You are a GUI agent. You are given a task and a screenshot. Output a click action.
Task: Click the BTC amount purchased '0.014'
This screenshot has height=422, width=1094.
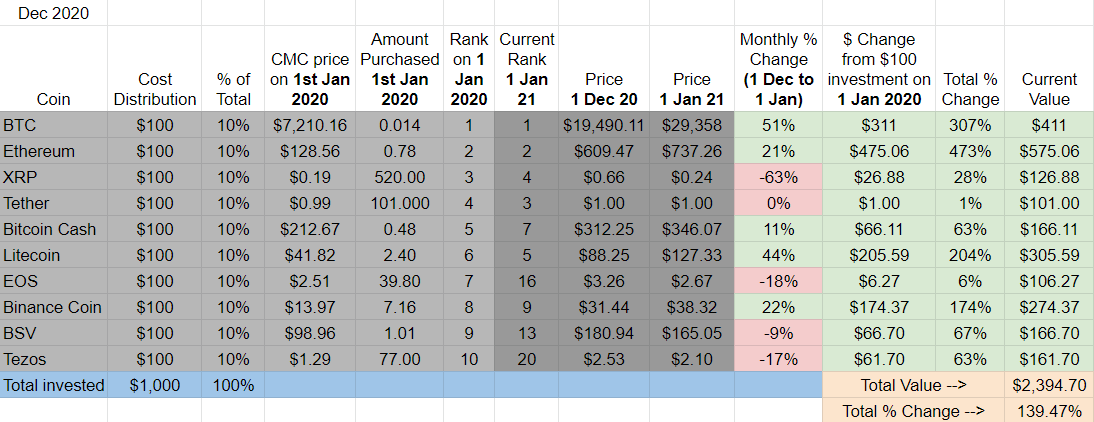(400, 125)
